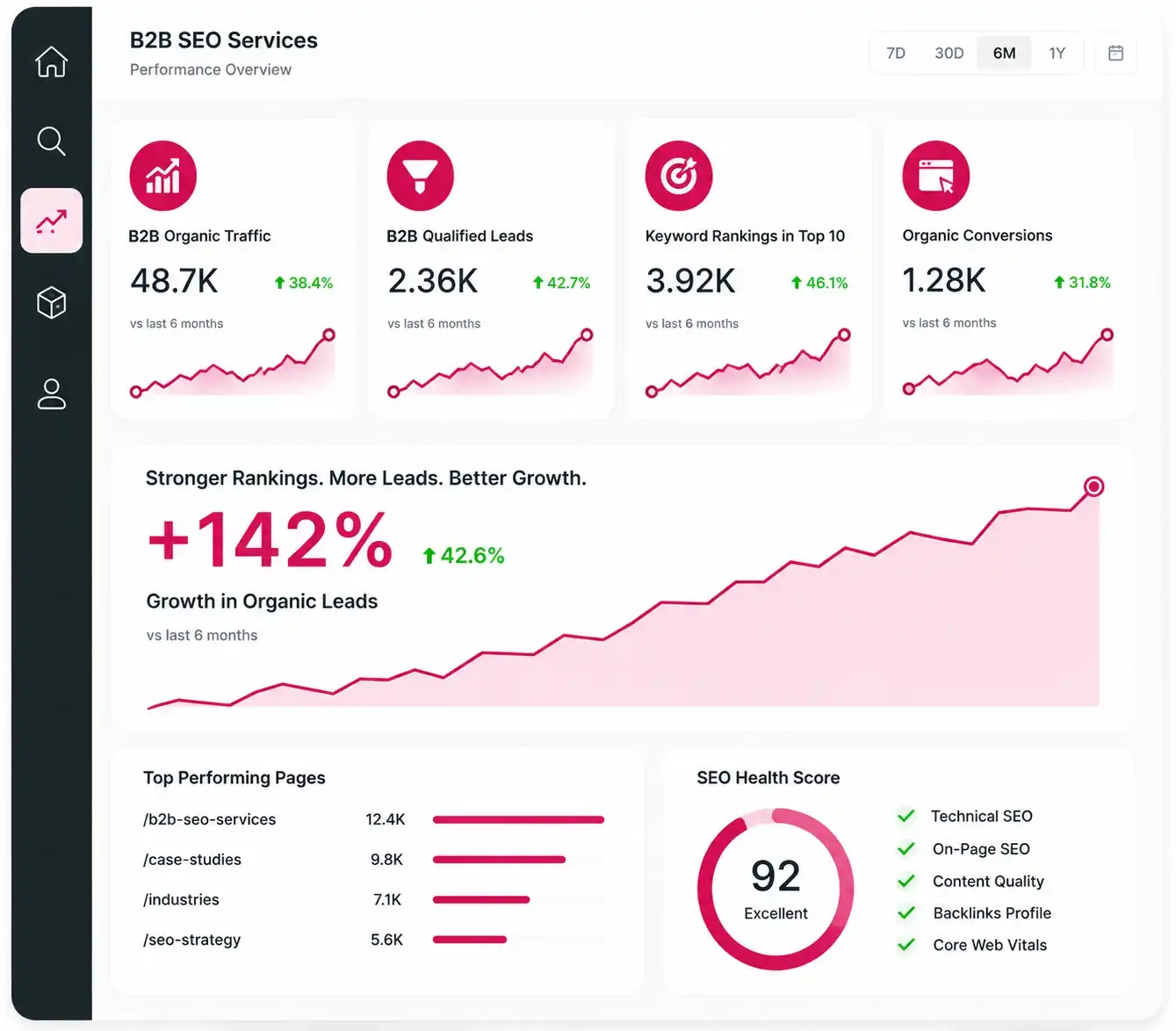Toggle the Content Quality checkmark
Viewport: 1176px width, 1031px height.
click(906, 881)
